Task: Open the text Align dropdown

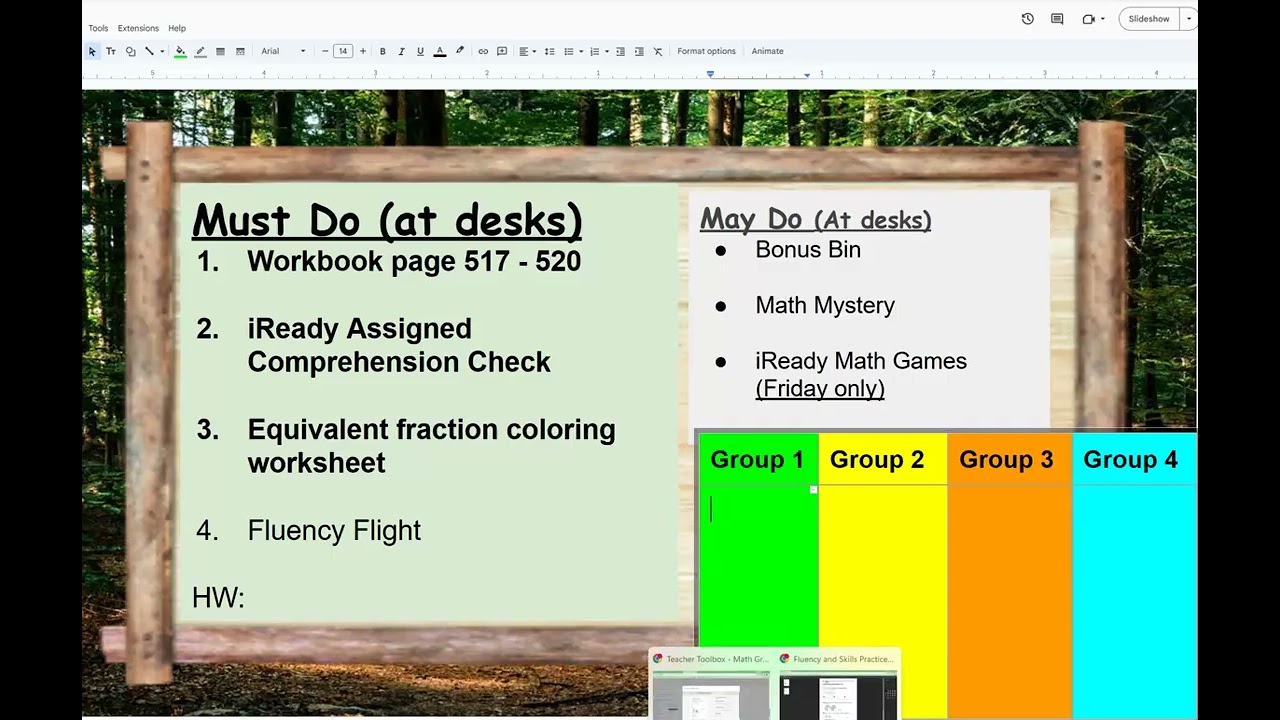Action: pyautogui.click(x=527, y=51)
